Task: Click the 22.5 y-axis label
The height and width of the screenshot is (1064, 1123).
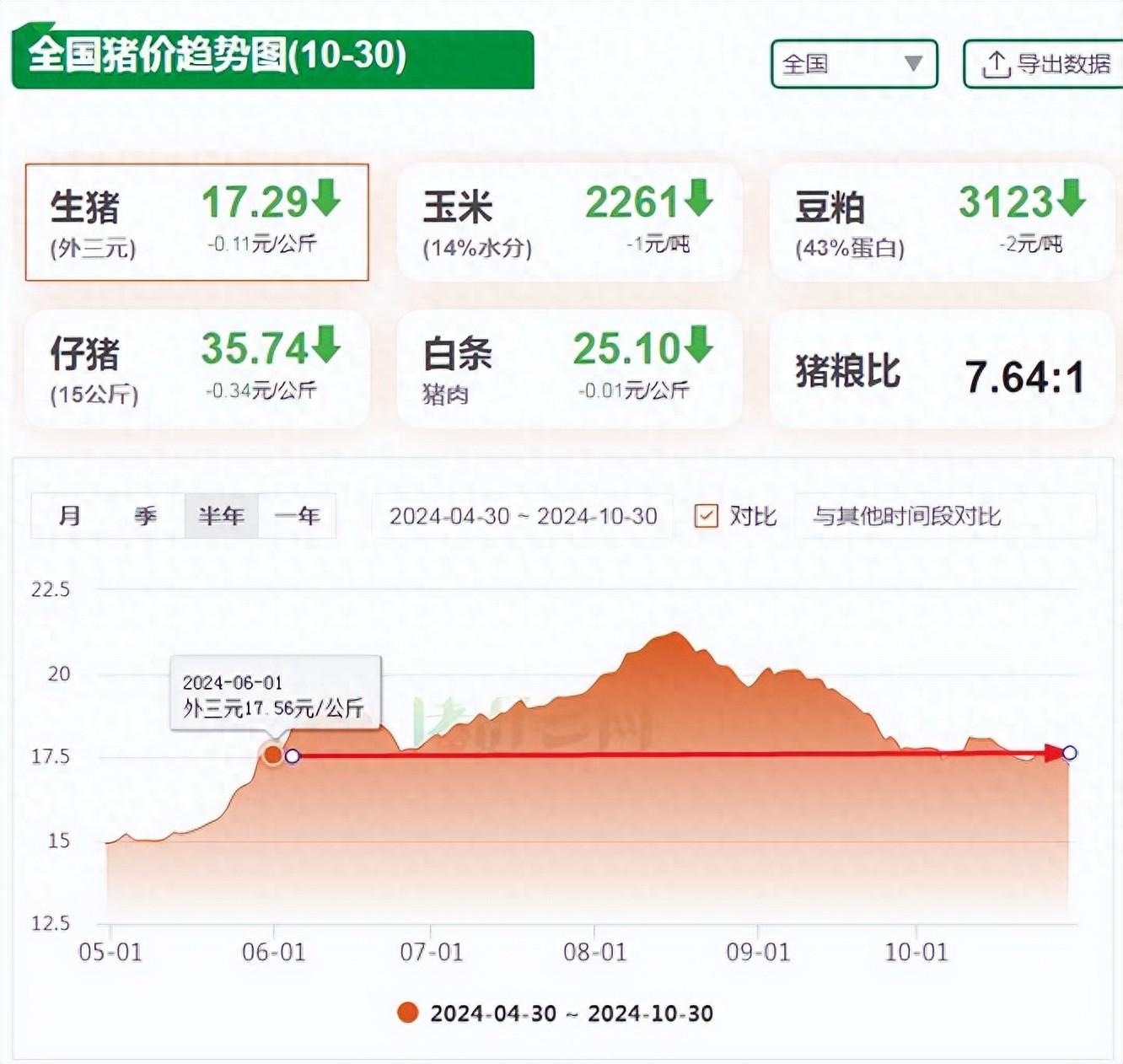Action: click(51, 589)
